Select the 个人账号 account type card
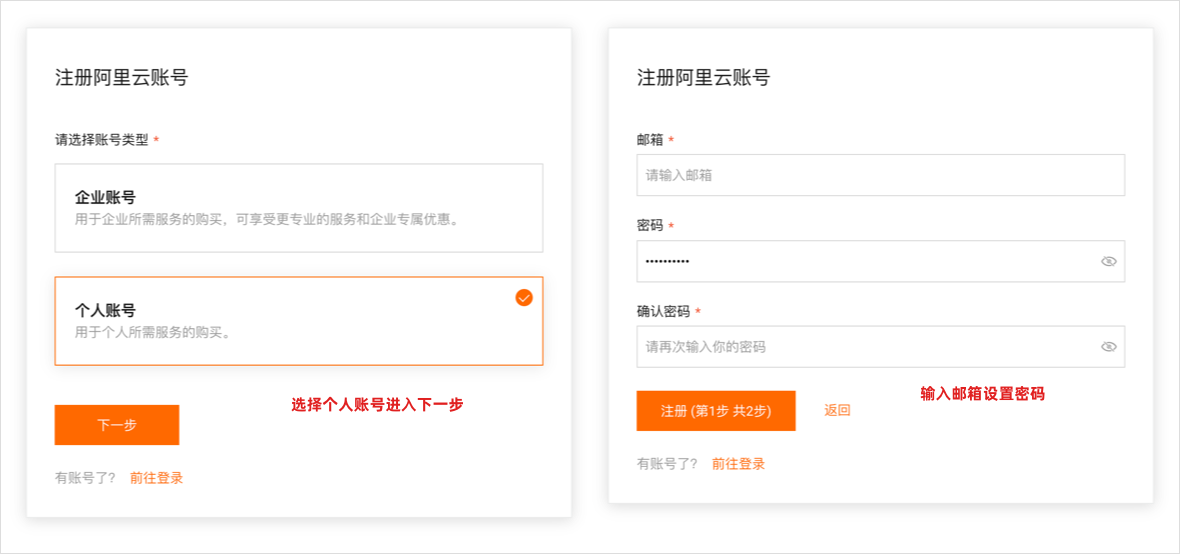The image size is (1180, 554). (298, 320)
